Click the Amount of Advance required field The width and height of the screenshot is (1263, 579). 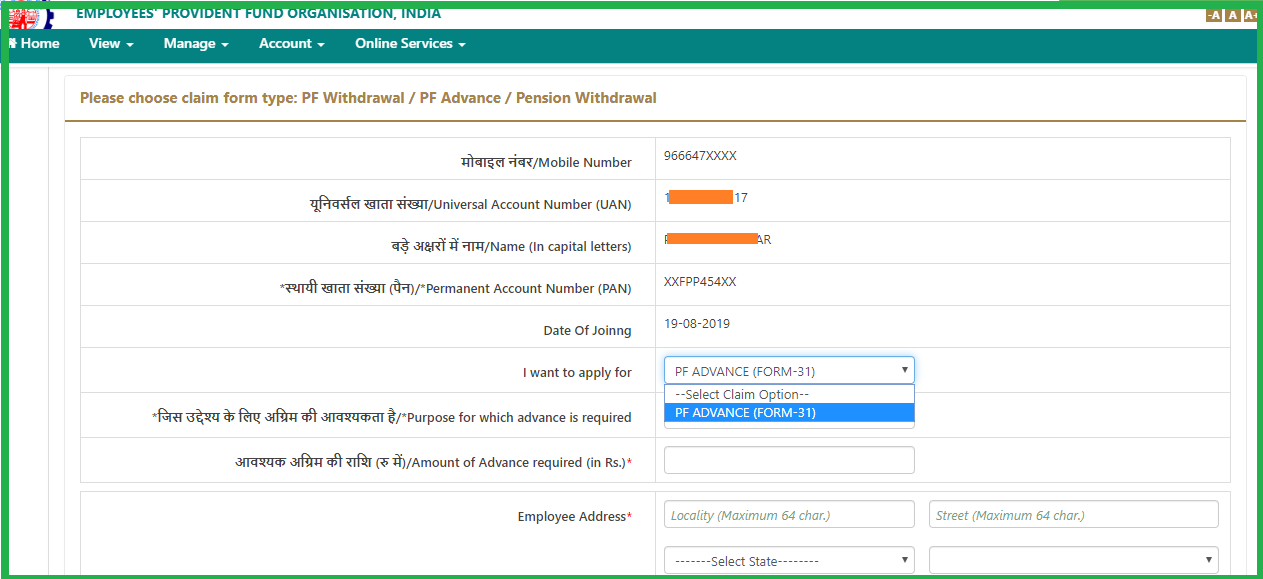(x=788, y=459)
